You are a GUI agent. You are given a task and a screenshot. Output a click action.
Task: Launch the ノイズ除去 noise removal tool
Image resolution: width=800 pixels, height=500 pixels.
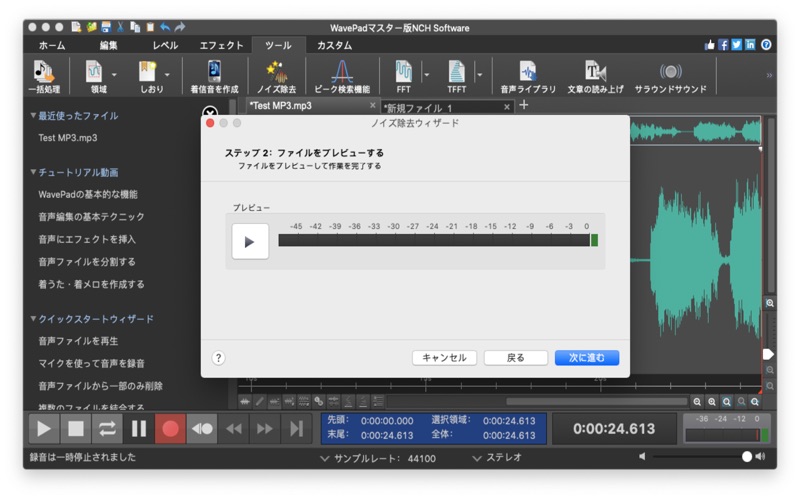point(277,77)
